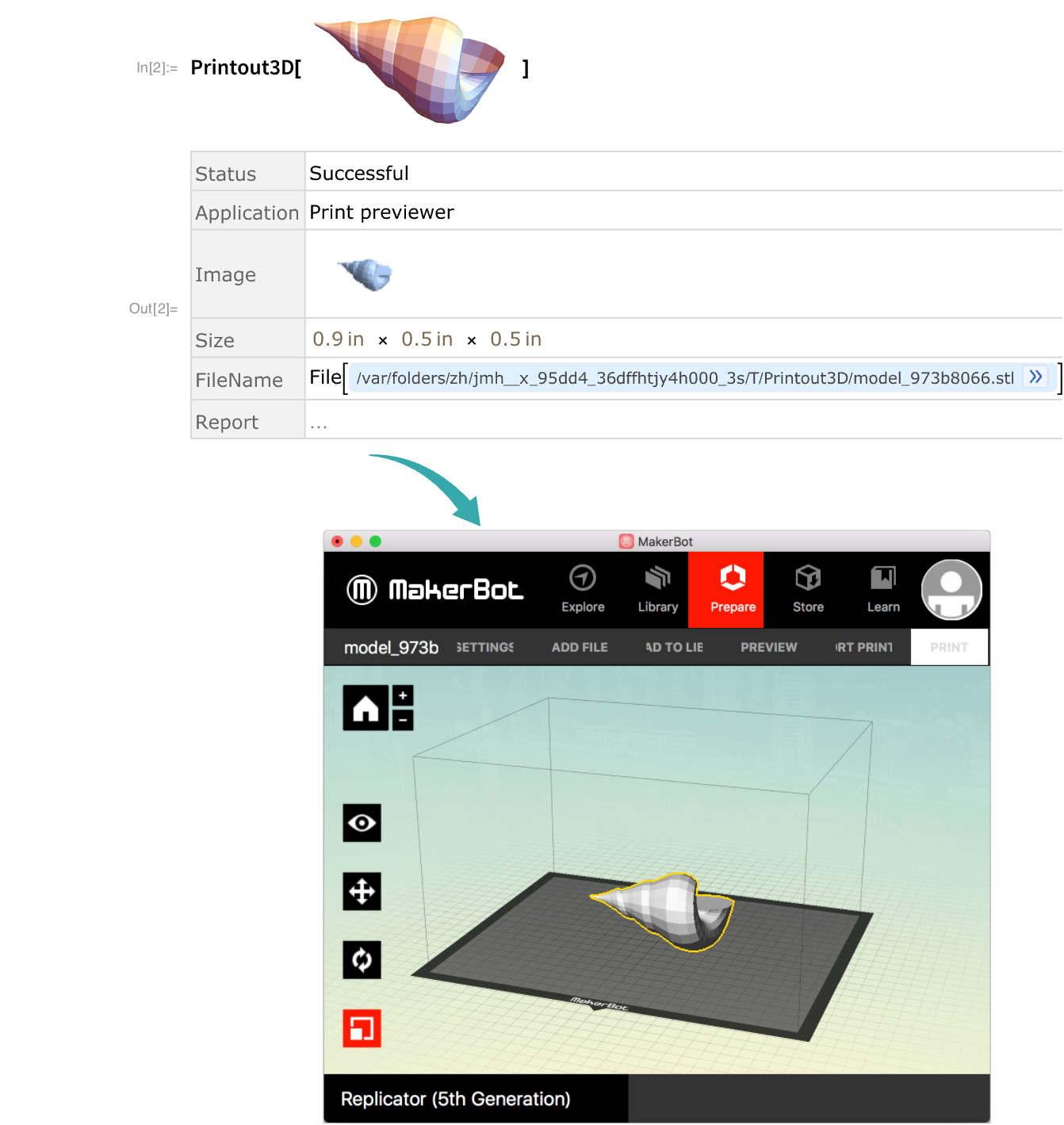Click the Export Print File button
This screenshot has width=1064, height=1125.
pos(864,647)
